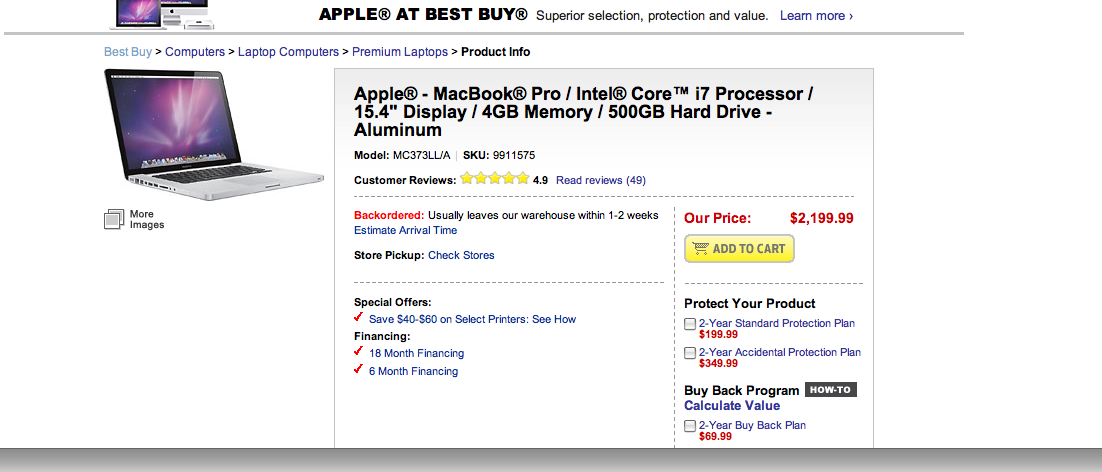Click Estimate Arrival Time link
This screenshot has width=1102, height=472.
coord(406,230)
